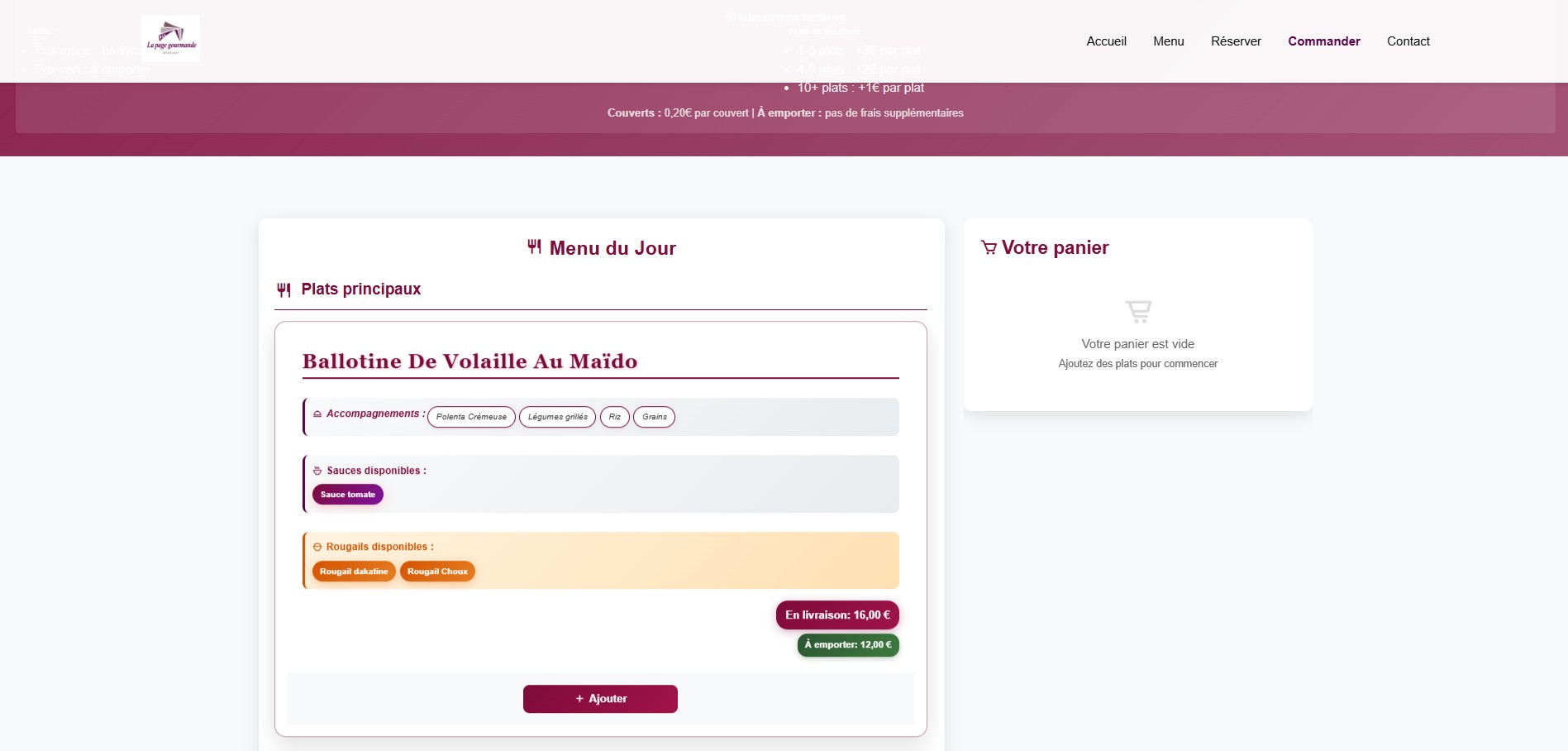Click the La page gourmande logo
The image size is (1568, 751).
coord(170,38)
